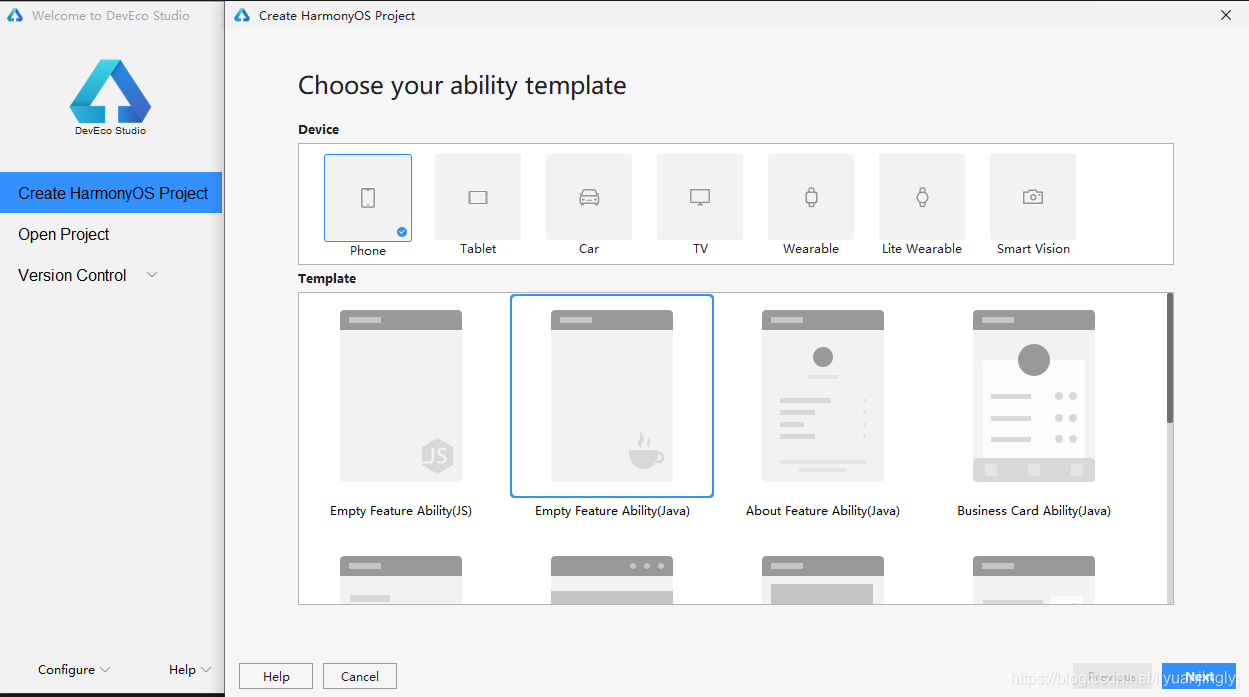This screenshot has height=697, width=1249.
Task: Click the Phone label text
Action: pos(368,251)
